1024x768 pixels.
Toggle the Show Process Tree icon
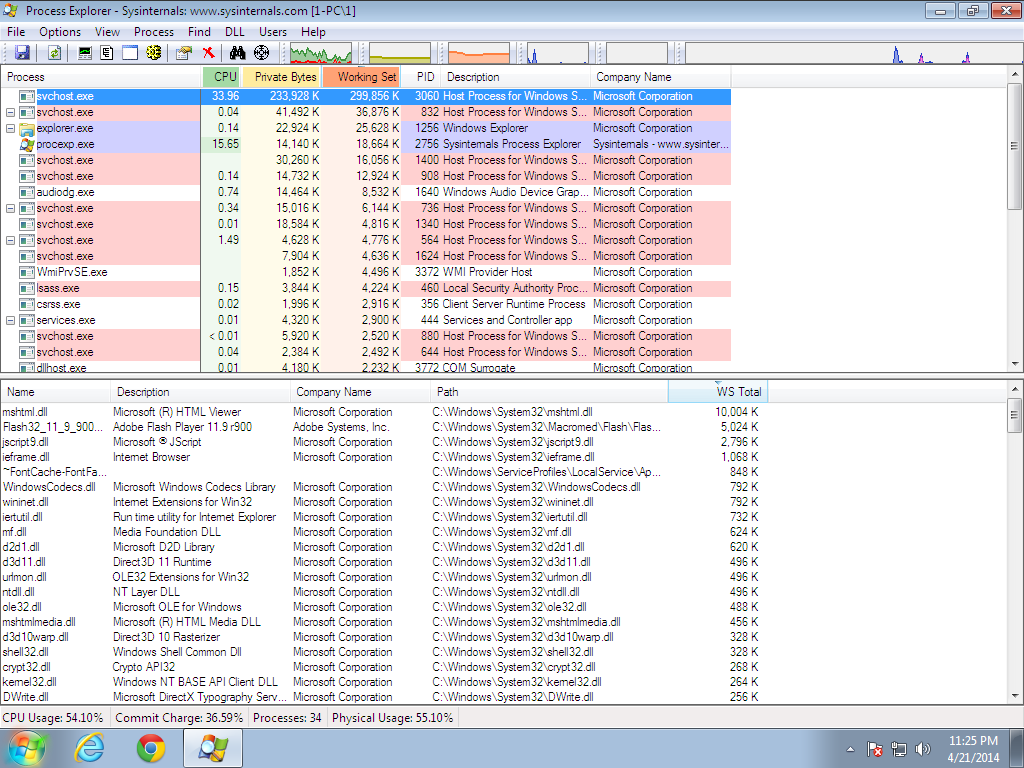[107, 53]
